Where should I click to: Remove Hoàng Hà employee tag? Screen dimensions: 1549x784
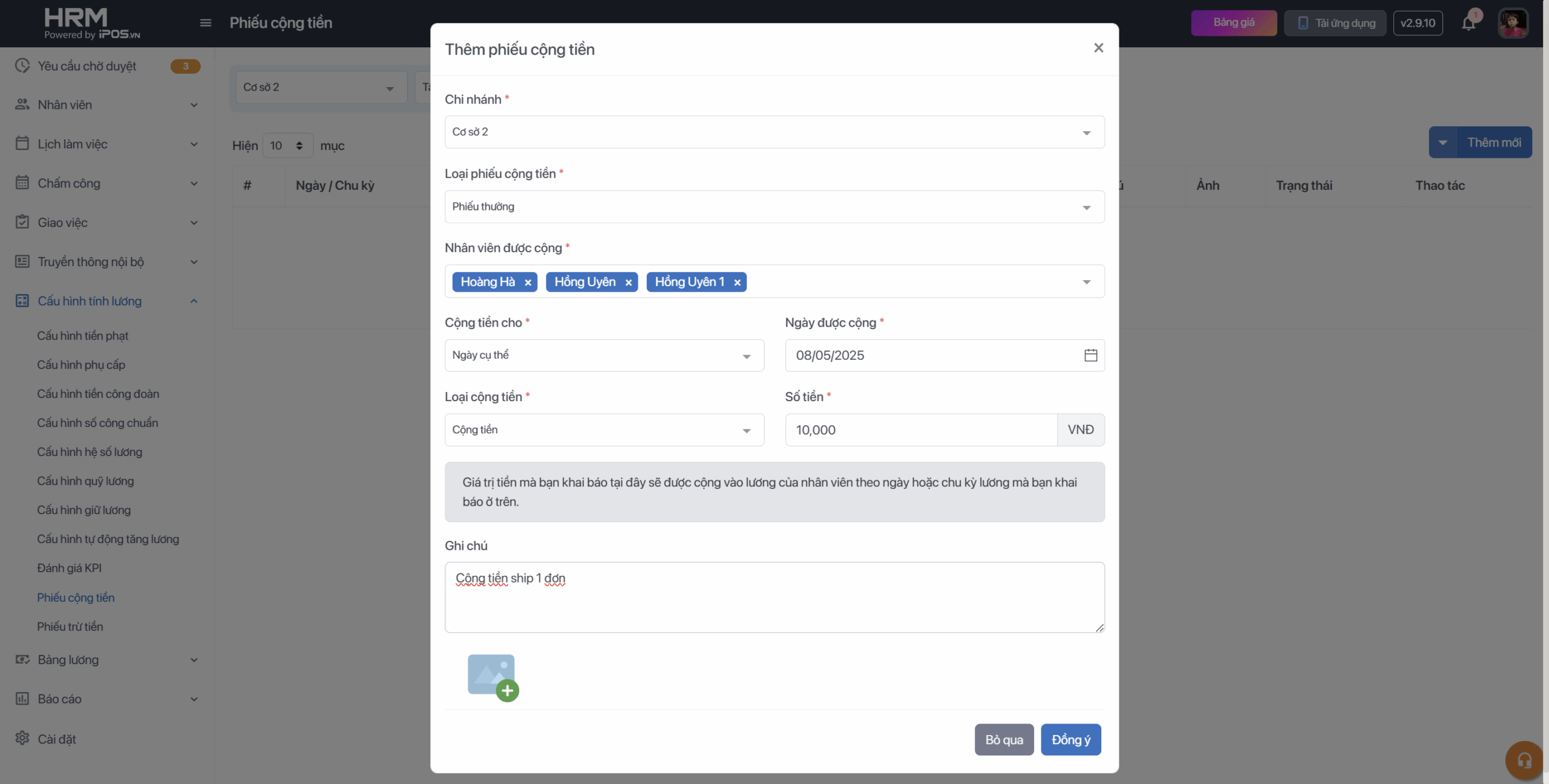(528, 283)
